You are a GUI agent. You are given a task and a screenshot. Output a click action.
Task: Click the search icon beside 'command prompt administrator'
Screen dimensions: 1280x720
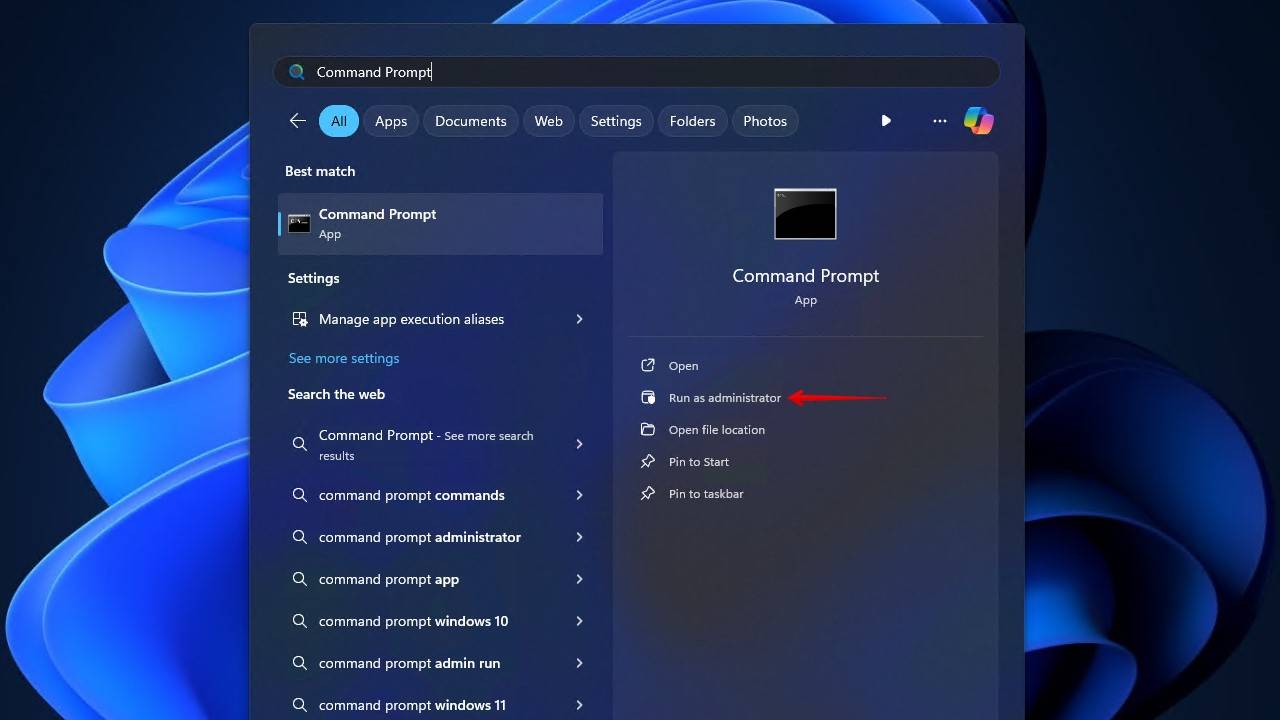point(299,537)
